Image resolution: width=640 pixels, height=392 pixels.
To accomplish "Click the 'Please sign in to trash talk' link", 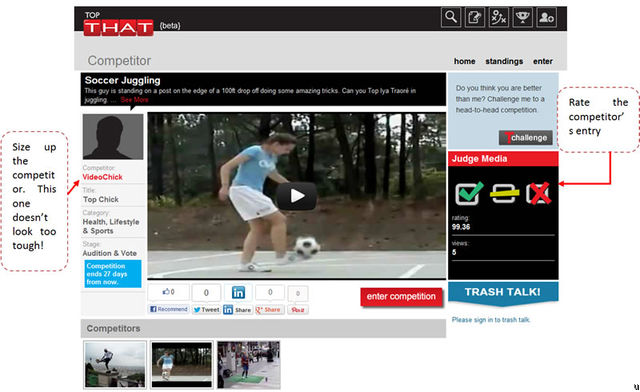I will click(x=491, y=320).
